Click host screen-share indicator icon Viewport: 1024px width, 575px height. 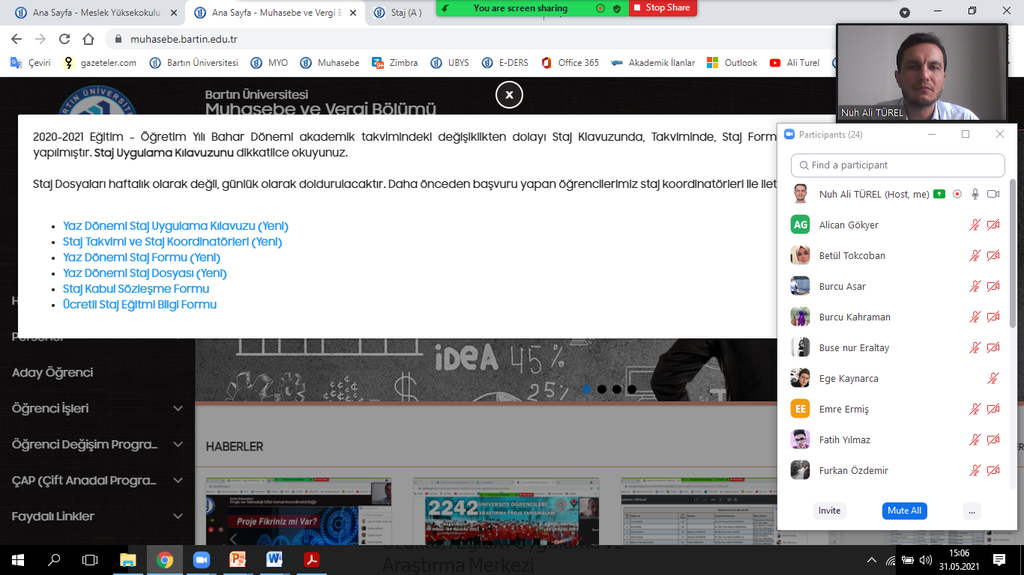pyautogui.click(x=939, y=194)
